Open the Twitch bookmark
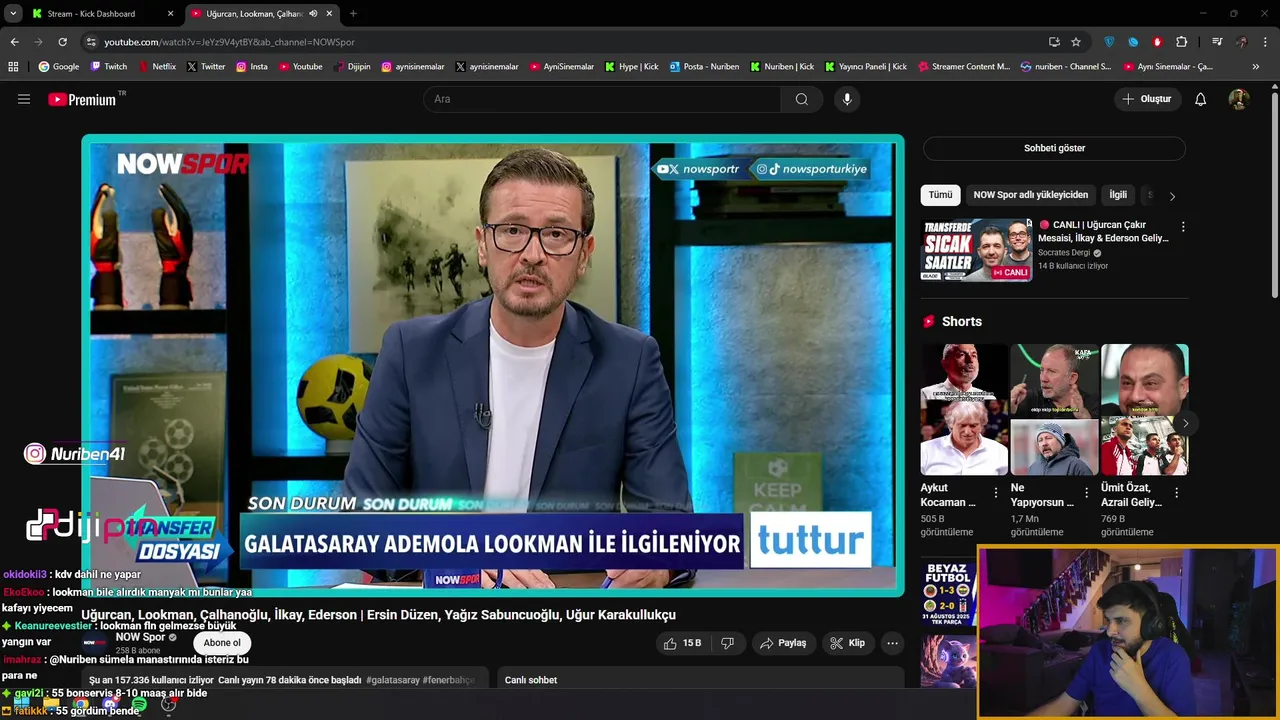Screen dimensions: 1280x720 [109, 67]
